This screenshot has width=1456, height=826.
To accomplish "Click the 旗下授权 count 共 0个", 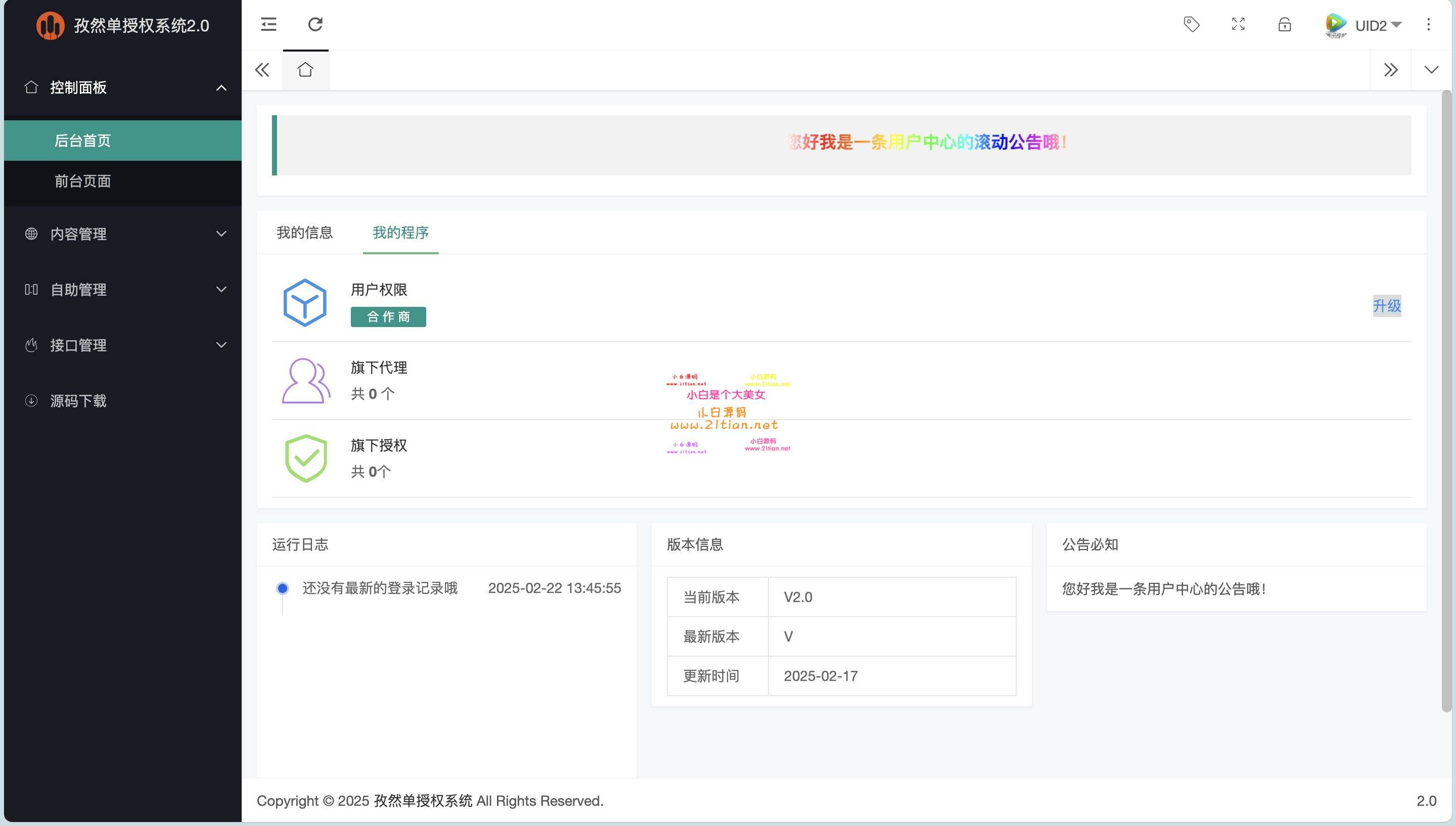I will coord(371,472).
